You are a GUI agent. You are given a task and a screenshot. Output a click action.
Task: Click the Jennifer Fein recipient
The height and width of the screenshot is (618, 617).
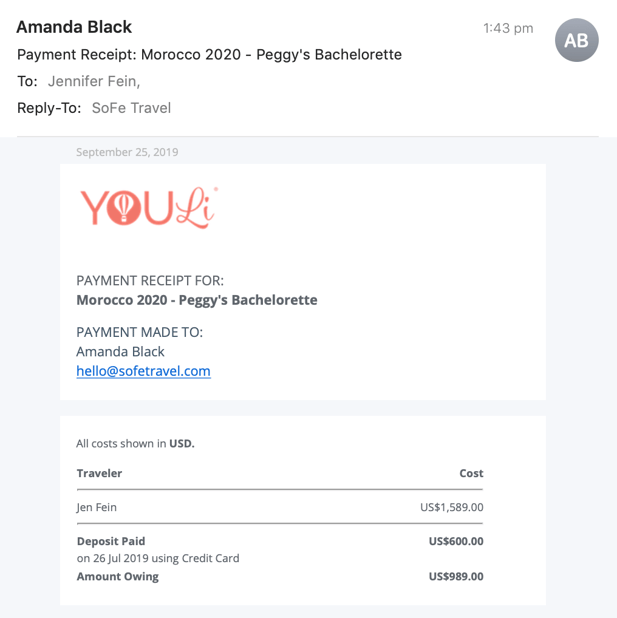[94, 81]
